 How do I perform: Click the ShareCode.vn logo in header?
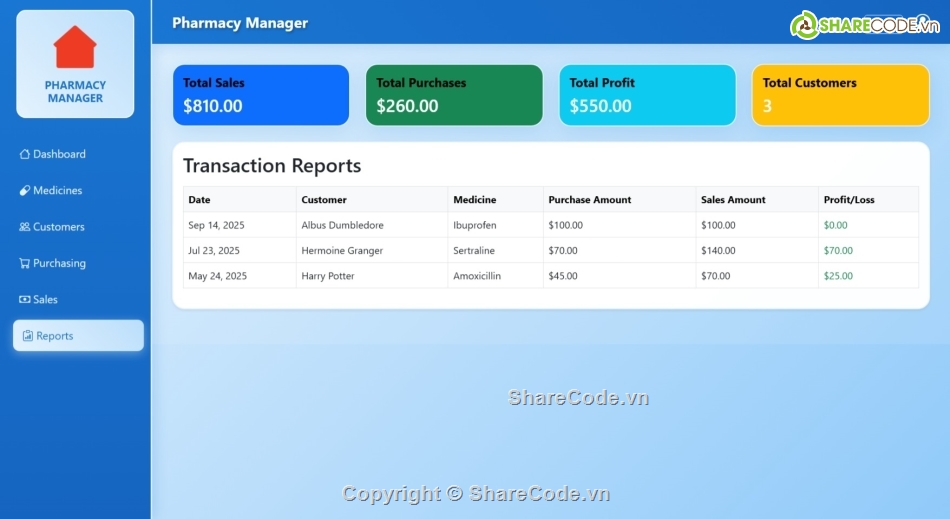[865, 25]
